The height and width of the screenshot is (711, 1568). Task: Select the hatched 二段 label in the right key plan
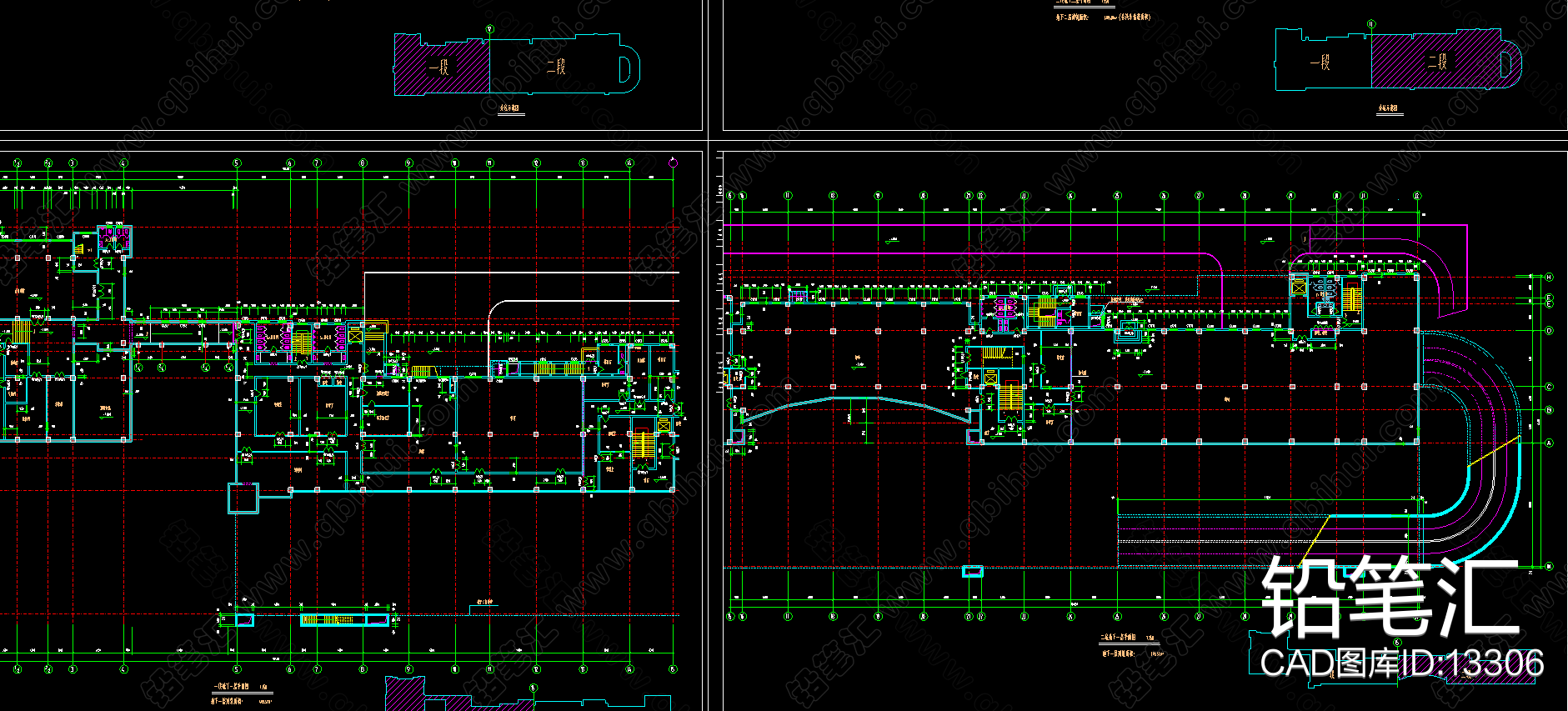(1437, 62)
